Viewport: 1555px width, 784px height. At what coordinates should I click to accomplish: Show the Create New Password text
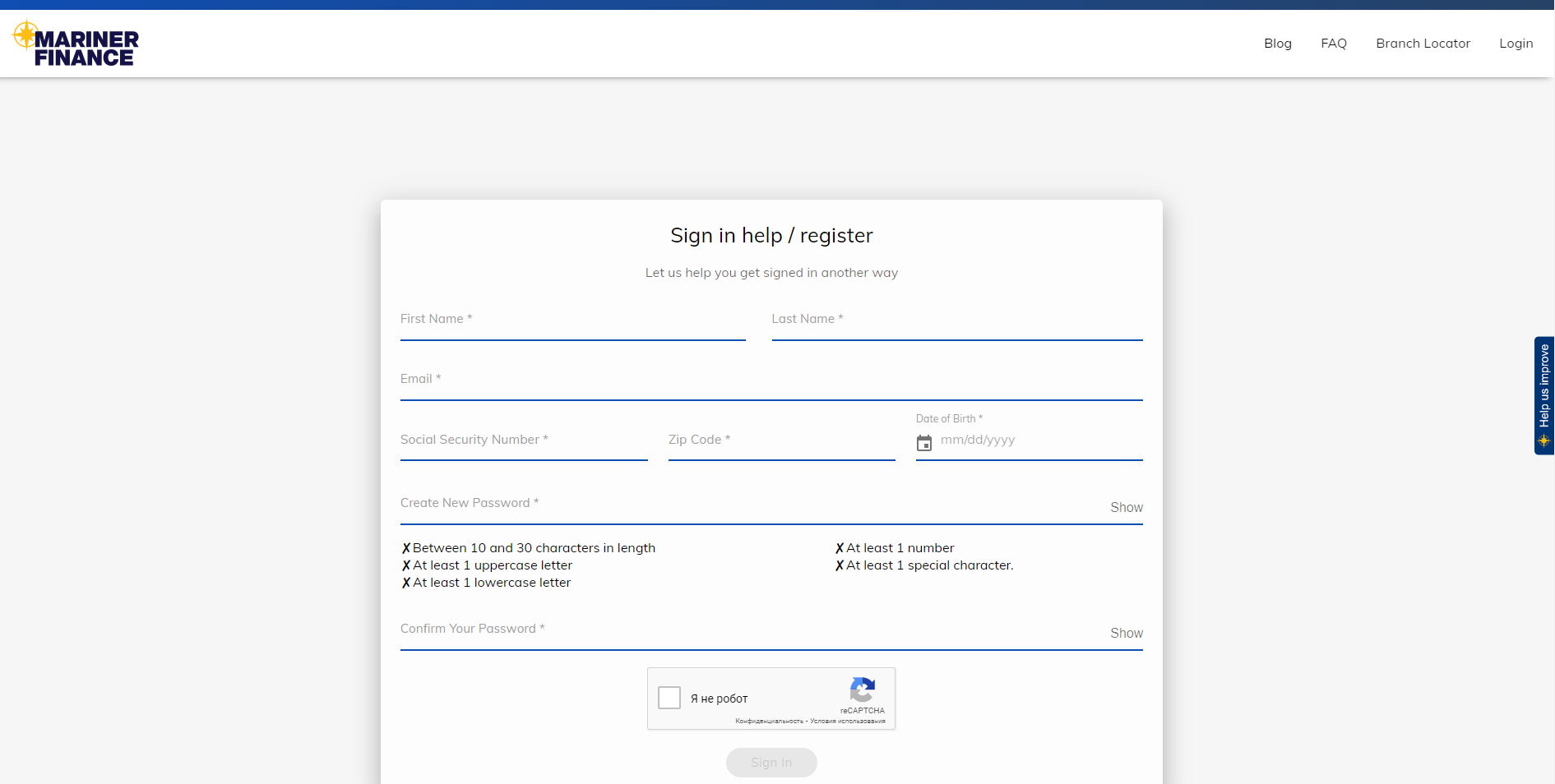1126,508
